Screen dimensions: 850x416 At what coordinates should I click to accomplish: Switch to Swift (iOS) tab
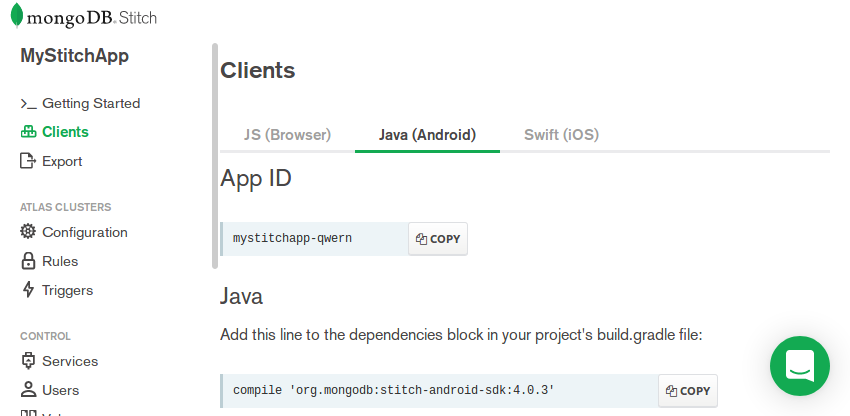coord(561,135)
